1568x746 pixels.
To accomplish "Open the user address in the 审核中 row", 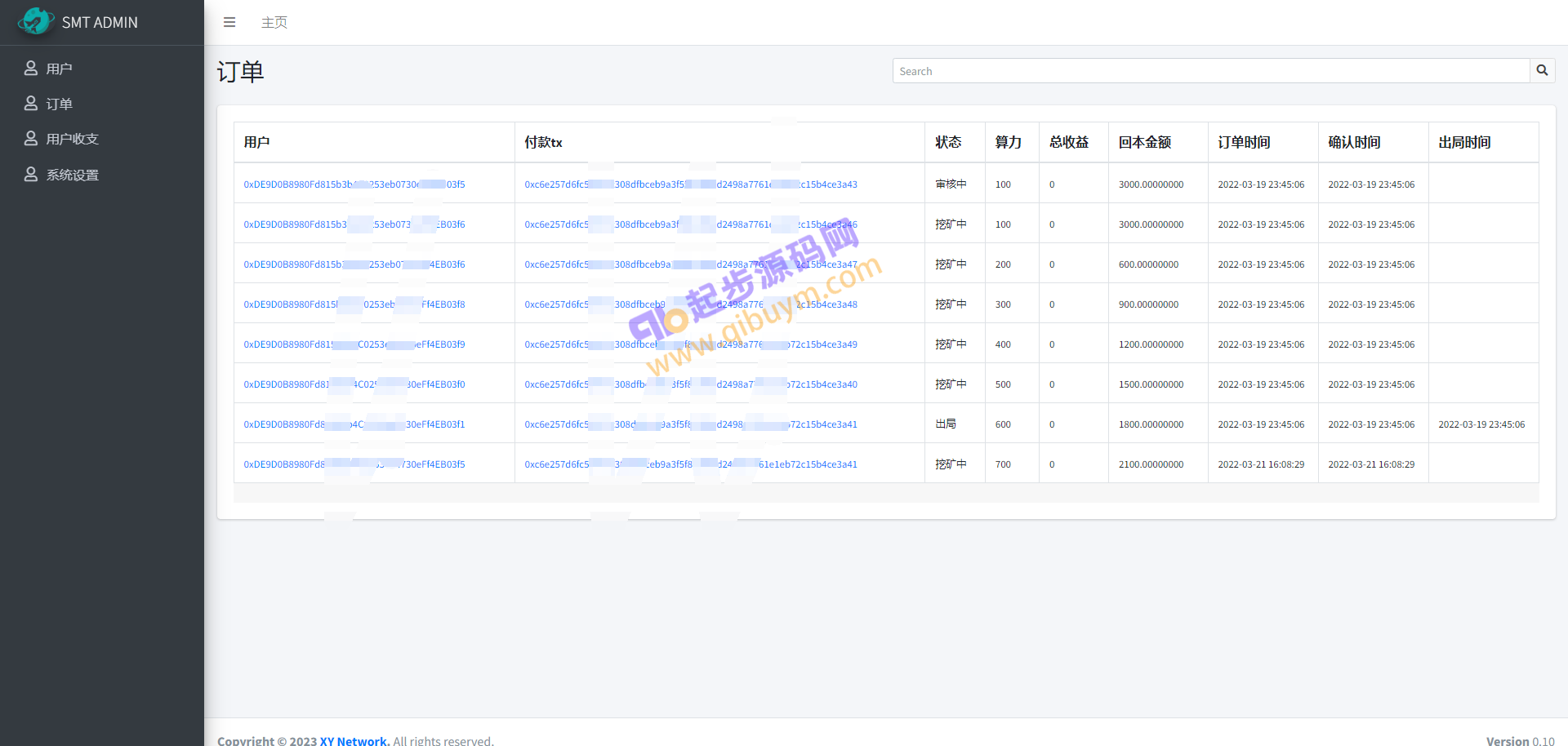I will pos(354,184).
